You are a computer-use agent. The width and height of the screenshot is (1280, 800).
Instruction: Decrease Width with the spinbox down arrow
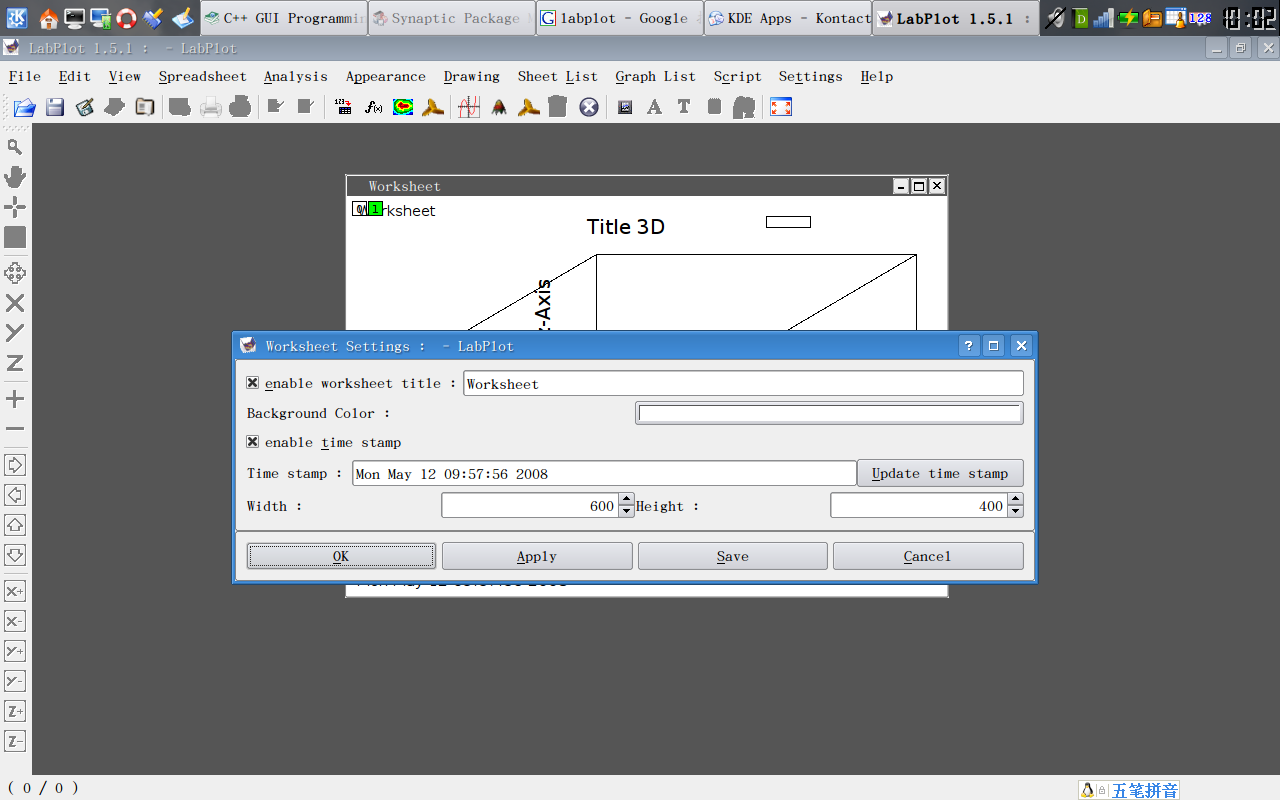626,511
